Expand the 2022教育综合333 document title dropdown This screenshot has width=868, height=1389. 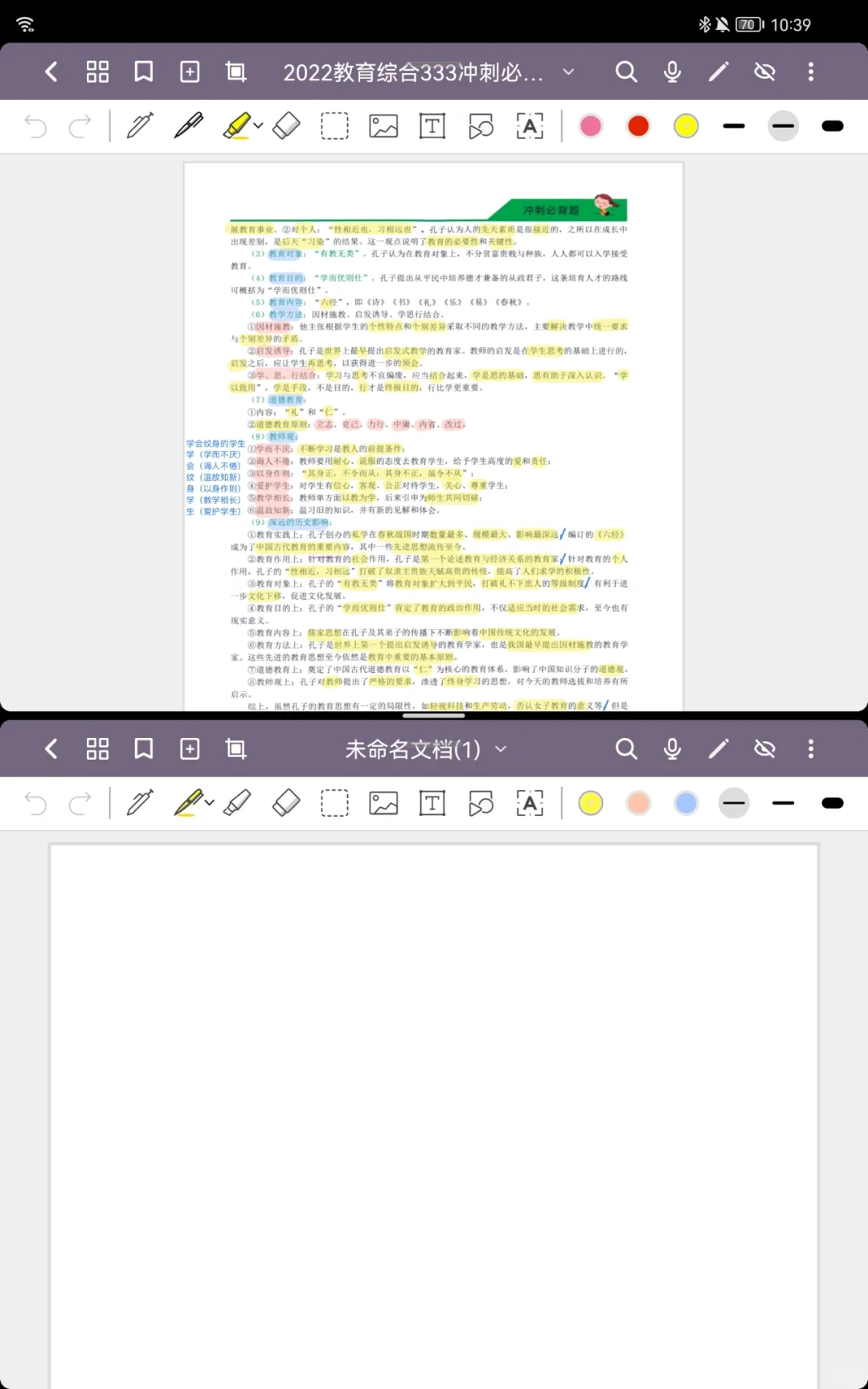[568, 72]
